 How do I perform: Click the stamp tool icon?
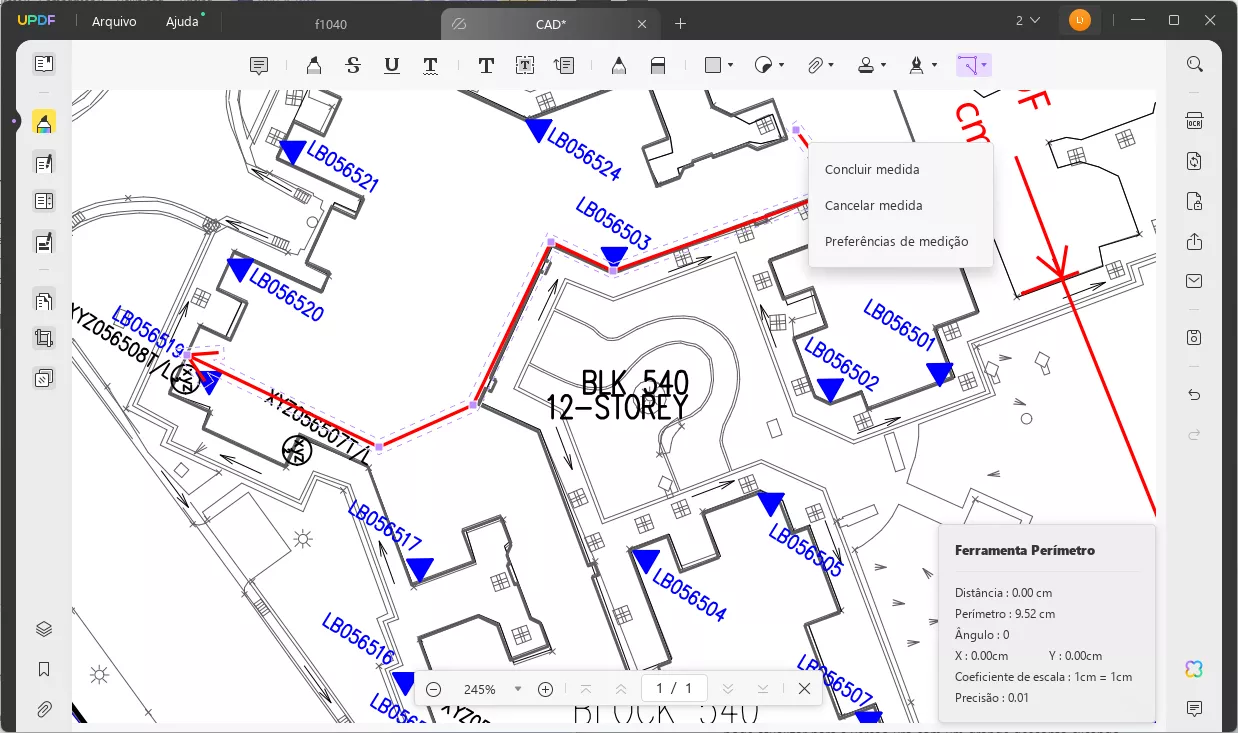866,66
